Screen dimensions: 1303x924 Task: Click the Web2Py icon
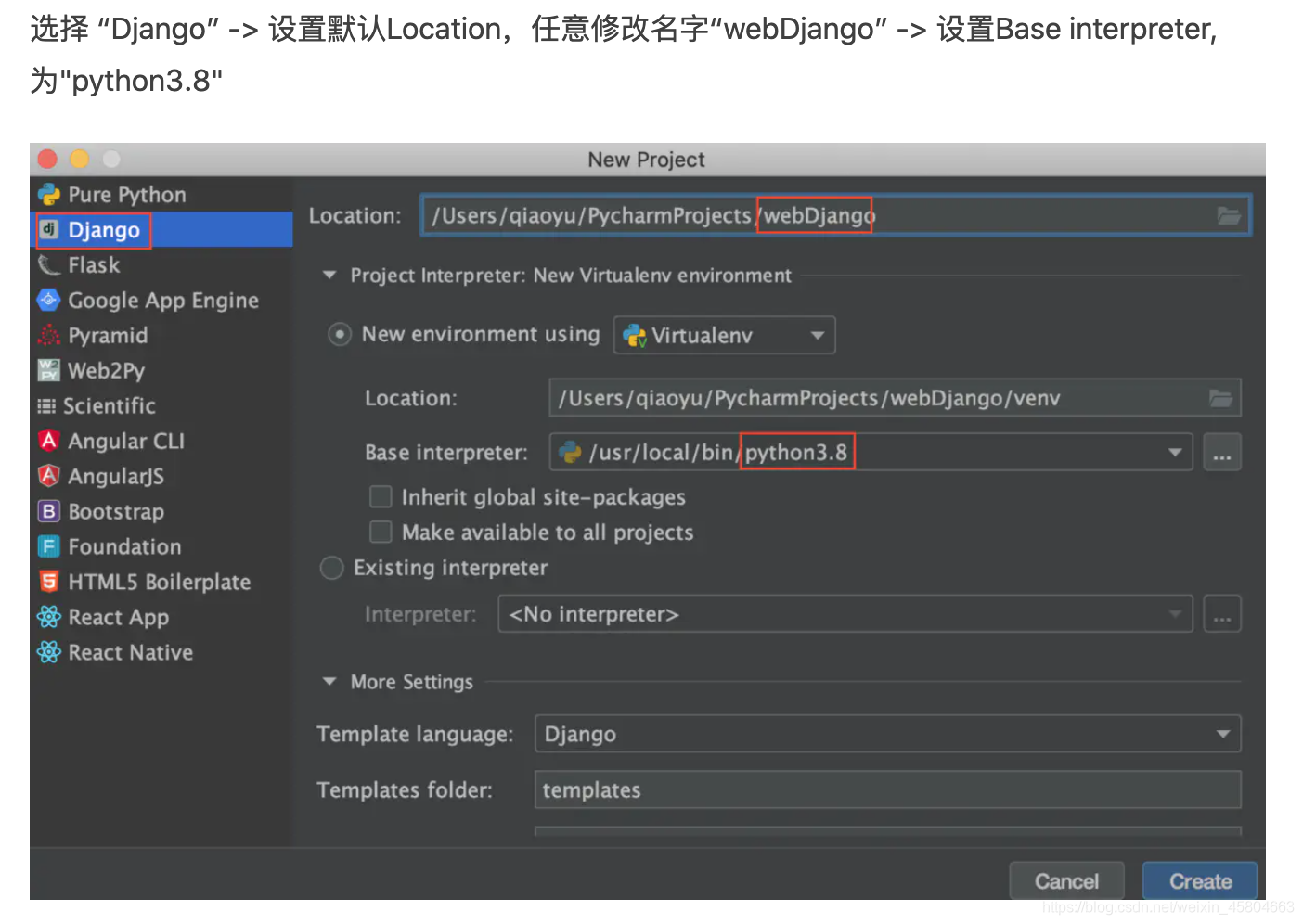[x=48, y=370]
